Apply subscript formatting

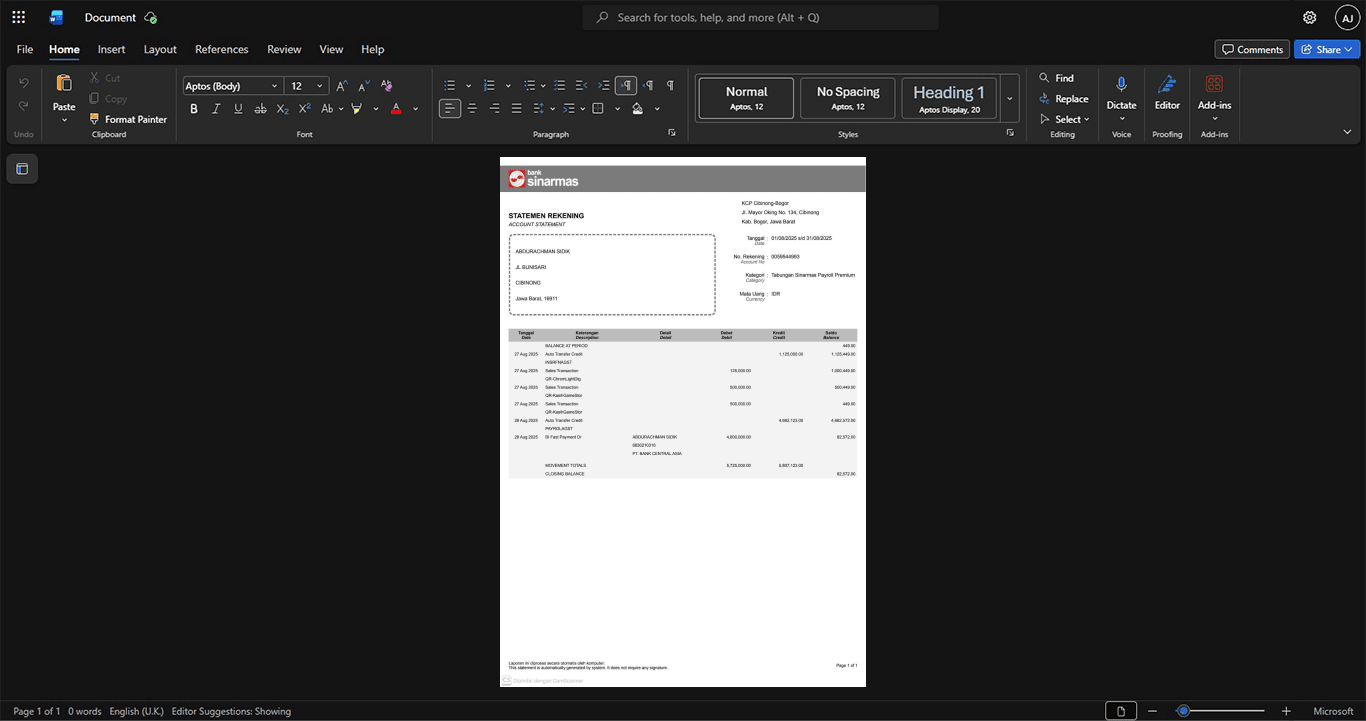click(x=283, y=108)
